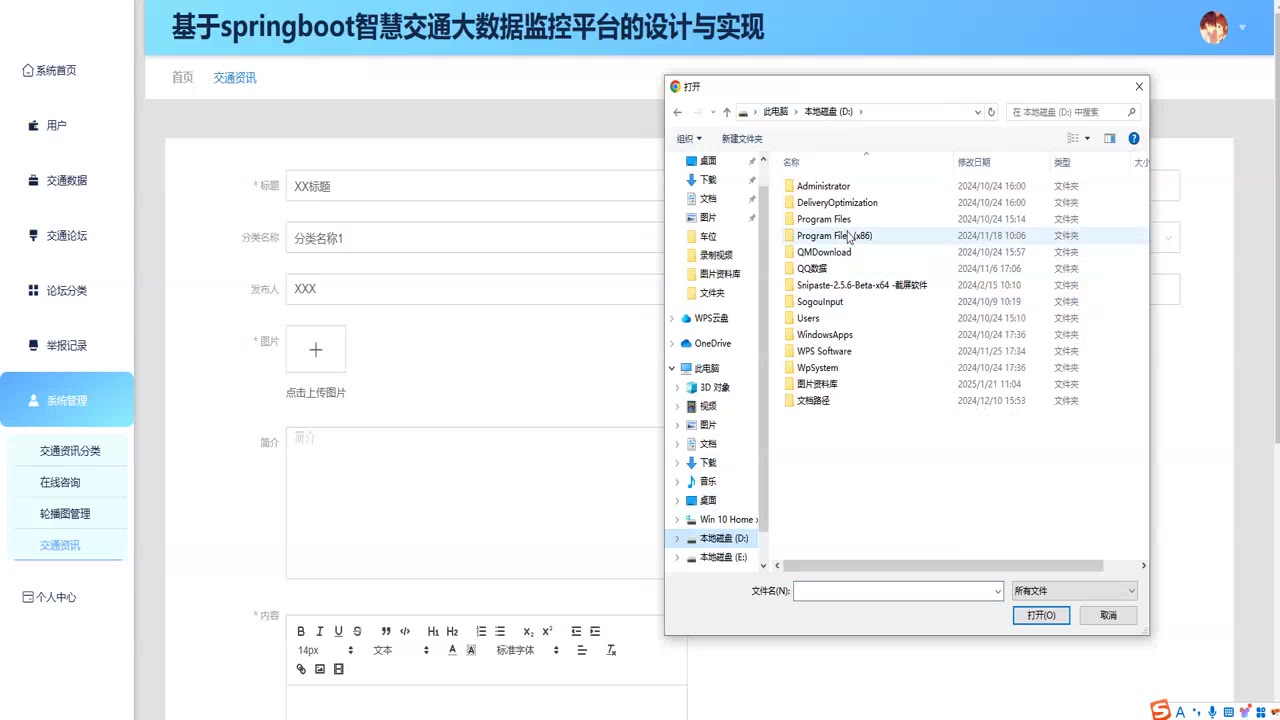Toggle underline formatting in the editor toolbar
This screenshot has width=1280, height=720.
pyautogui.click(x=339, y=631)
